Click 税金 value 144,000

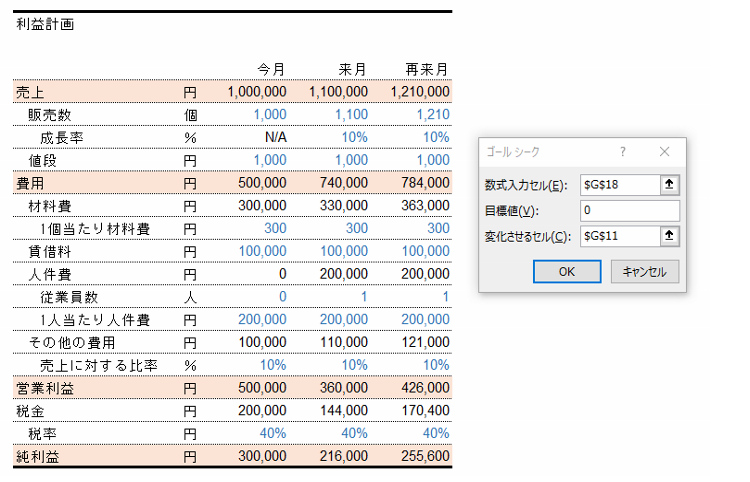[x=344, y=411]
